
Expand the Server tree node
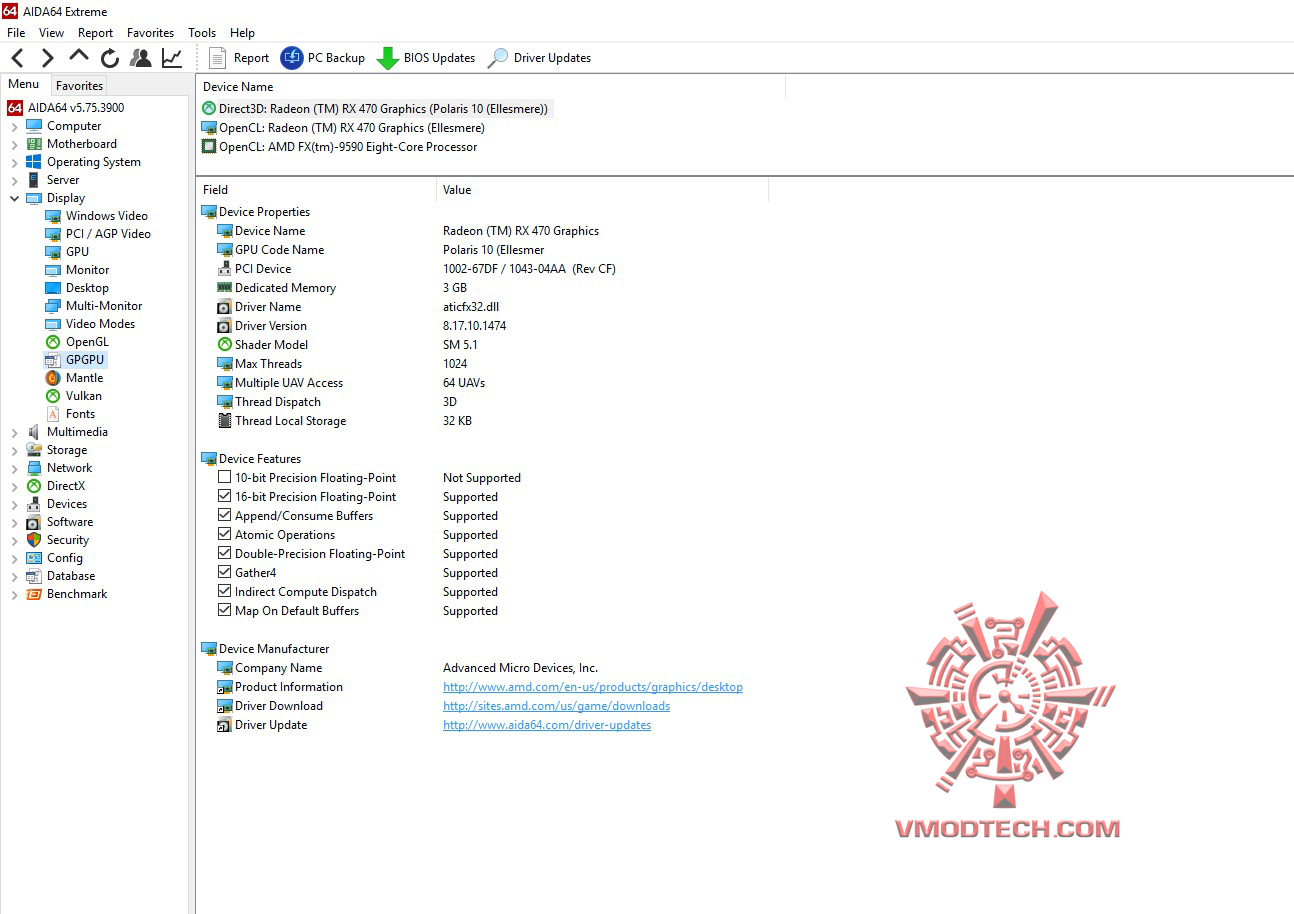pyautogui.click(x=14, y=180)
